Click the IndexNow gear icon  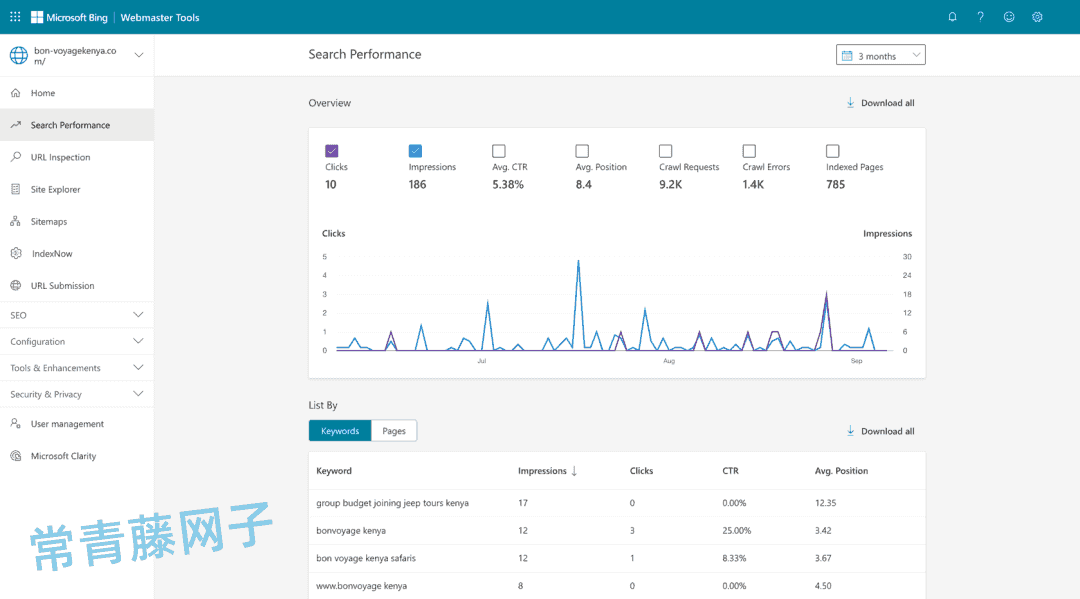coord(15,253)
